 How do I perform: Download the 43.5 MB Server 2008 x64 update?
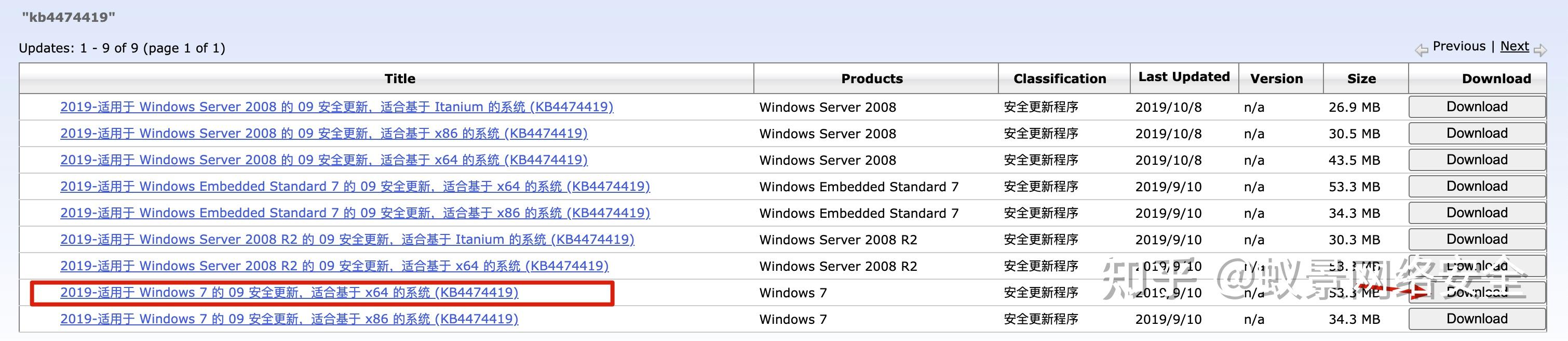tap(1477, 160)
